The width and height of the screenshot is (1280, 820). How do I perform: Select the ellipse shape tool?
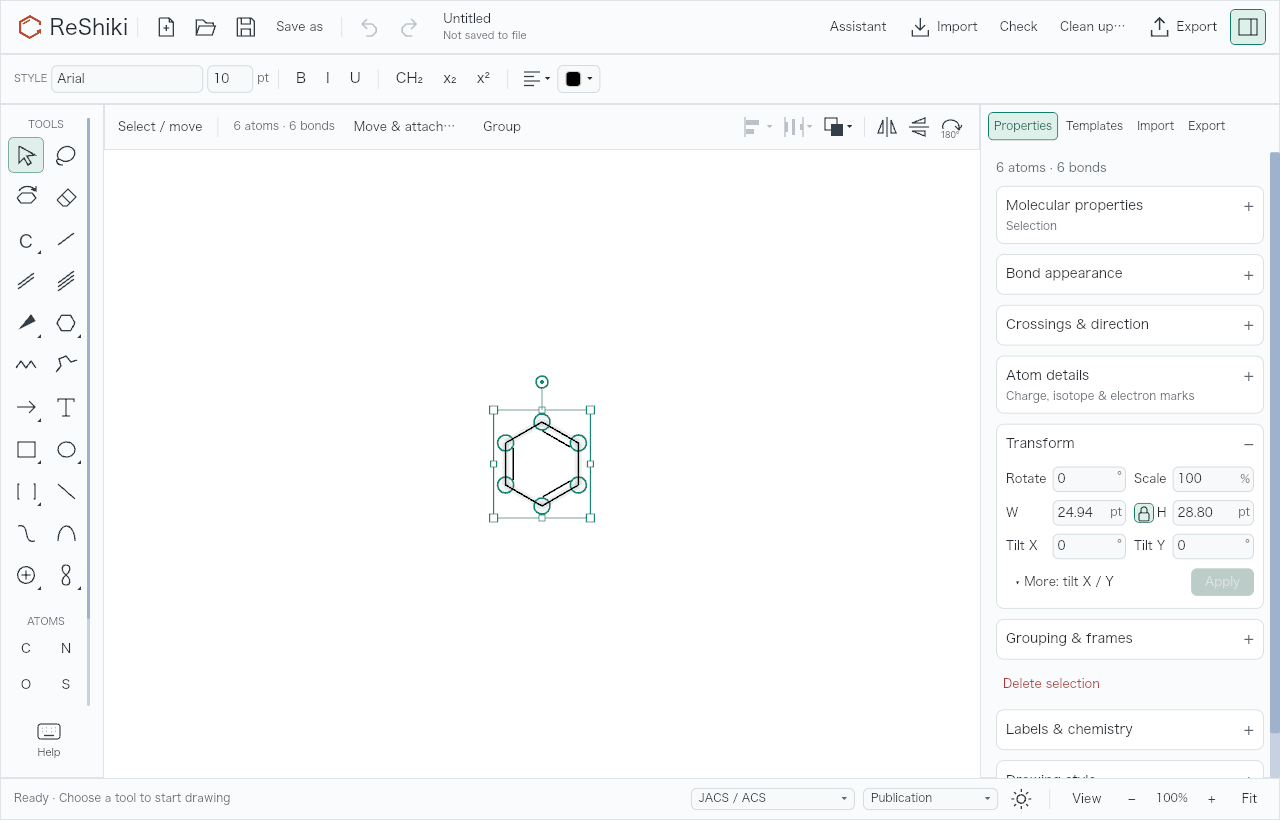pos(66,450)
